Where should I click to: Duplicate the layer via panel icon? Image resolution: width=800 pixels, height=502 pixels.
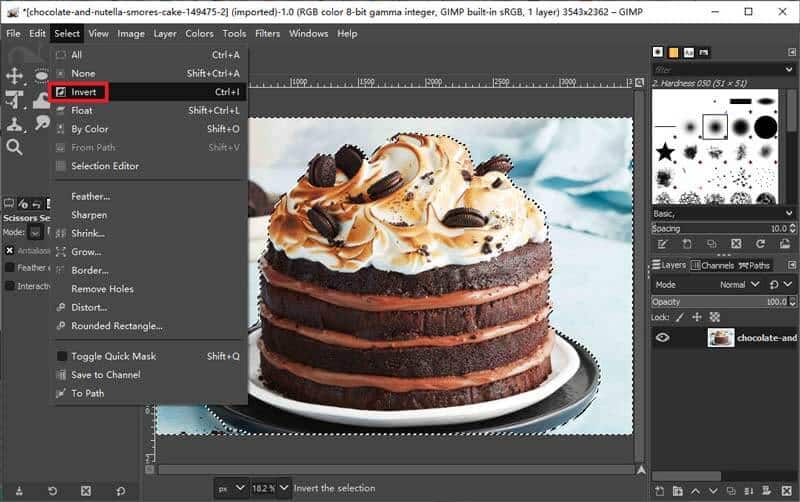[x=731, y=491]
